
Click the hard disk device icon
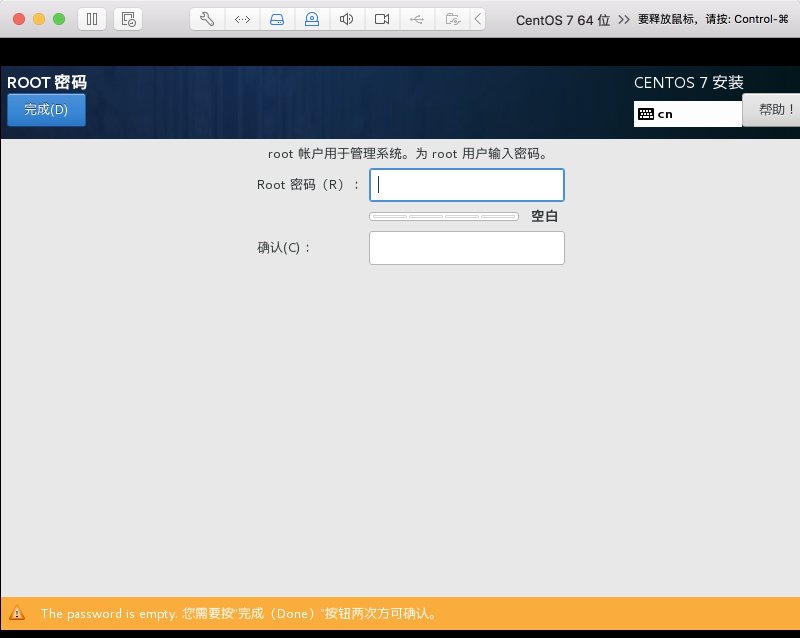click(x=277, y=19)
